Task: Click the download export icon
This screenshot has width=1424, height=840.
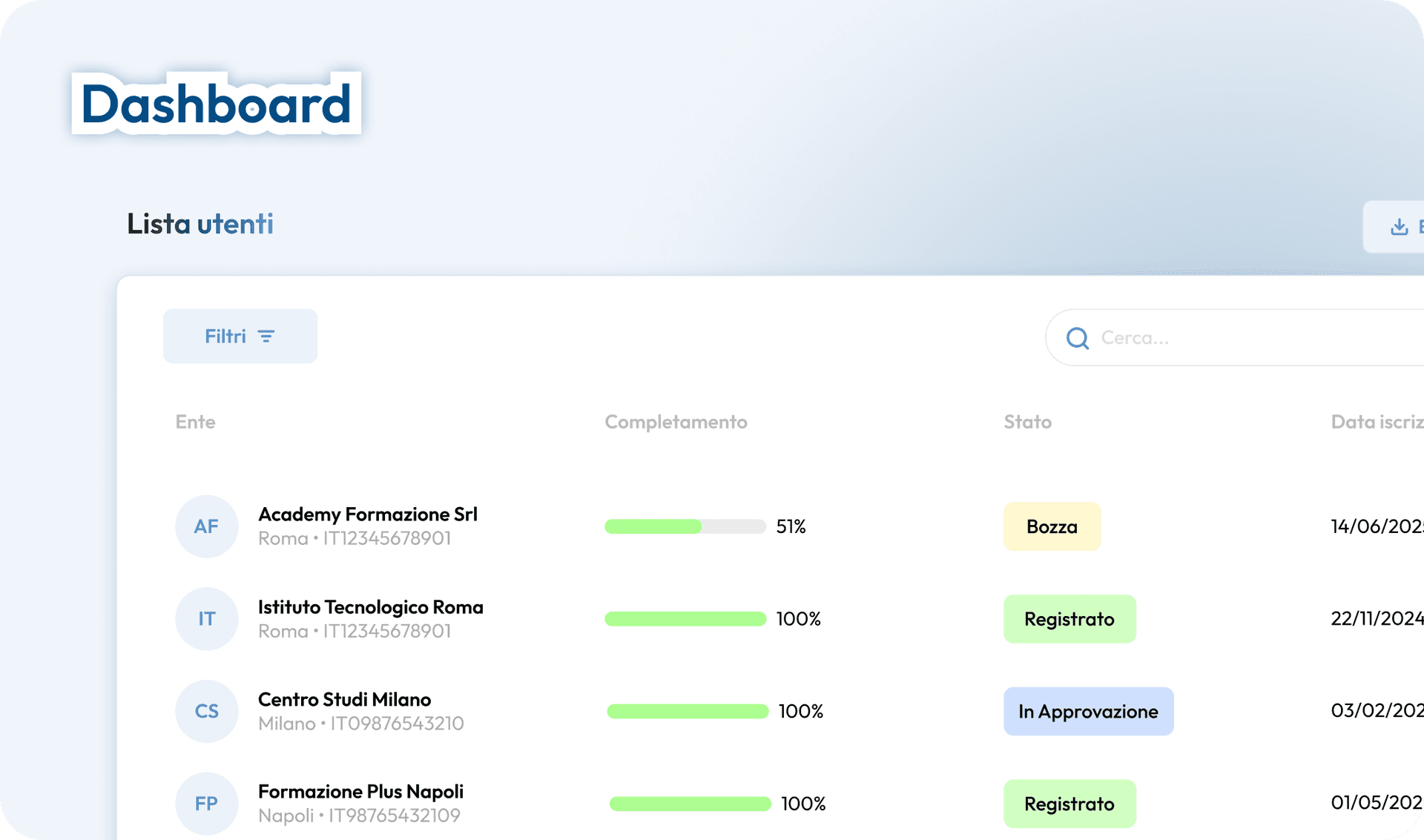Action: pyautogui.click(x=1399, y=227)
